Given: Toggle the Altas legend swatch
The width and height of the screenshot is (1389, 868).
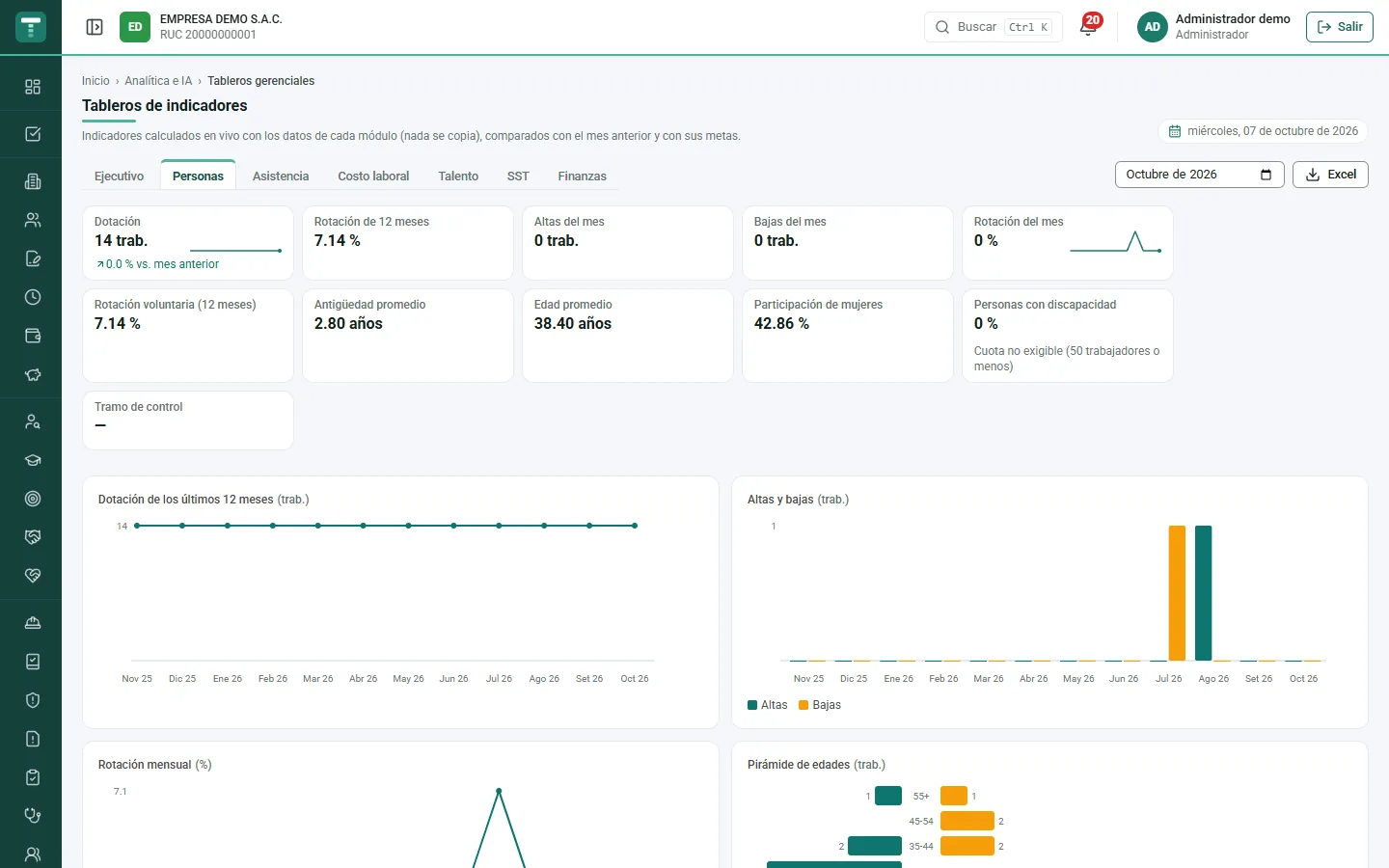Looking at the screenshot, I should tap(752, 705).
